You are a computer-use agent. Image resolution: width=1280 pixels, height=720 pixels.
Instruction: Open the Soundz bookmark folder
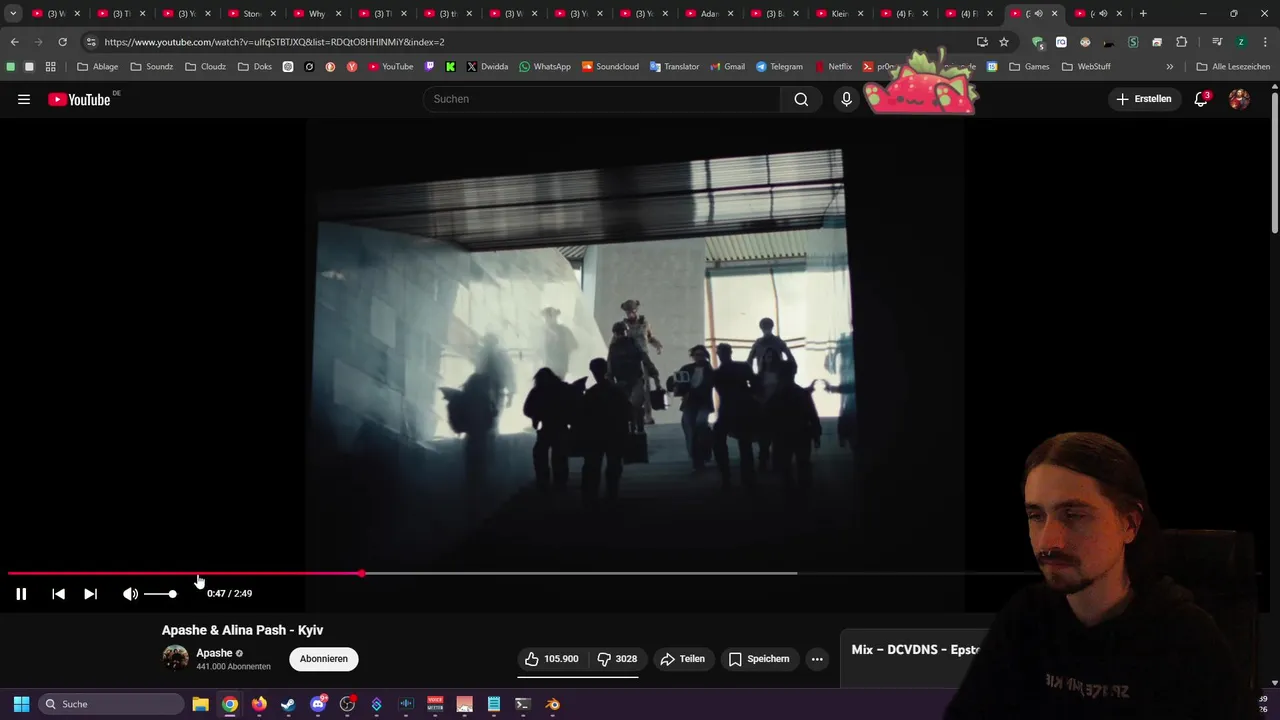[151, 67]
